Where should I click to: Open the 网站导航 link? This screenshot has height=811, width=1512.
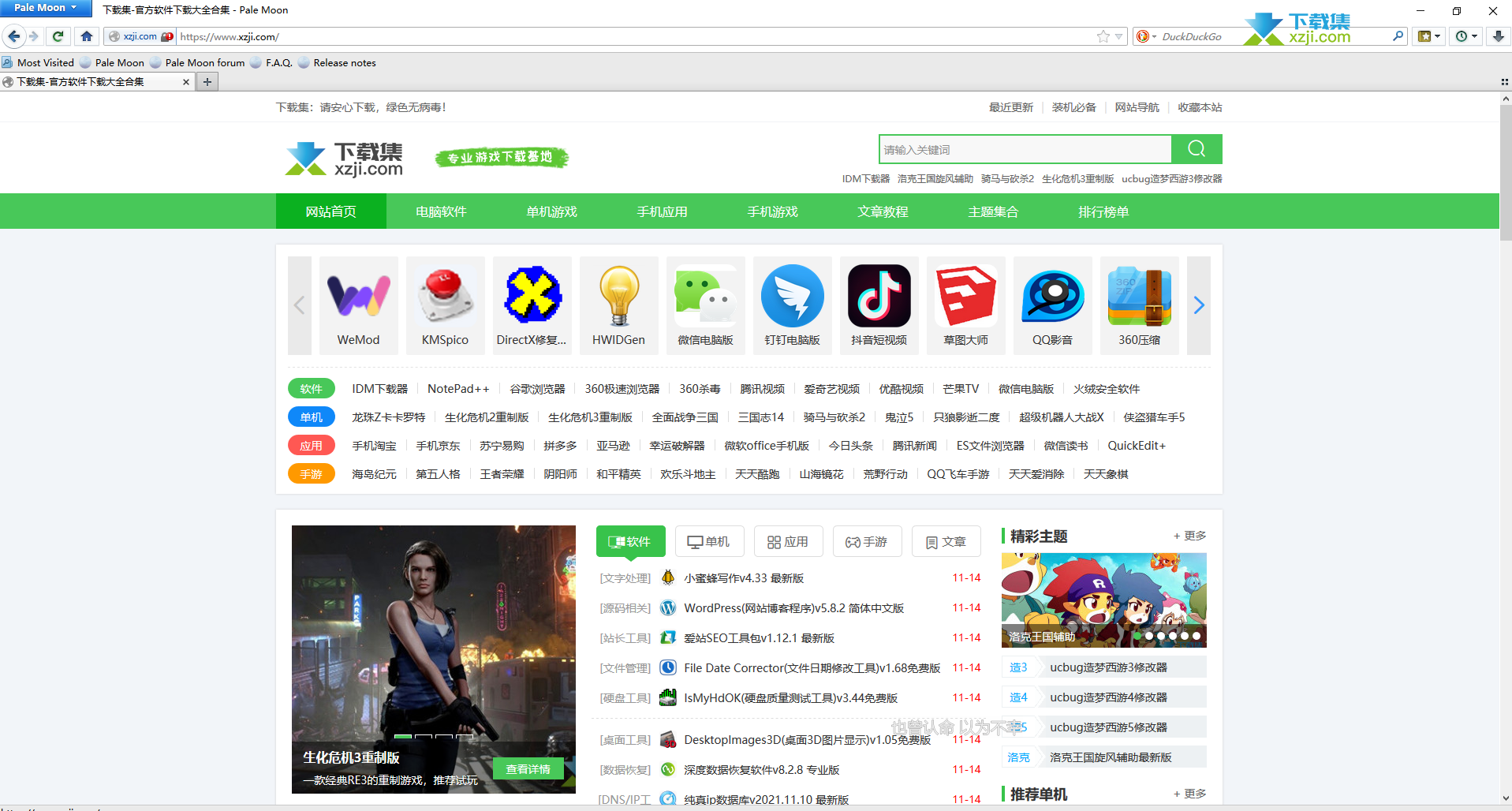[x=1137, y=107]
